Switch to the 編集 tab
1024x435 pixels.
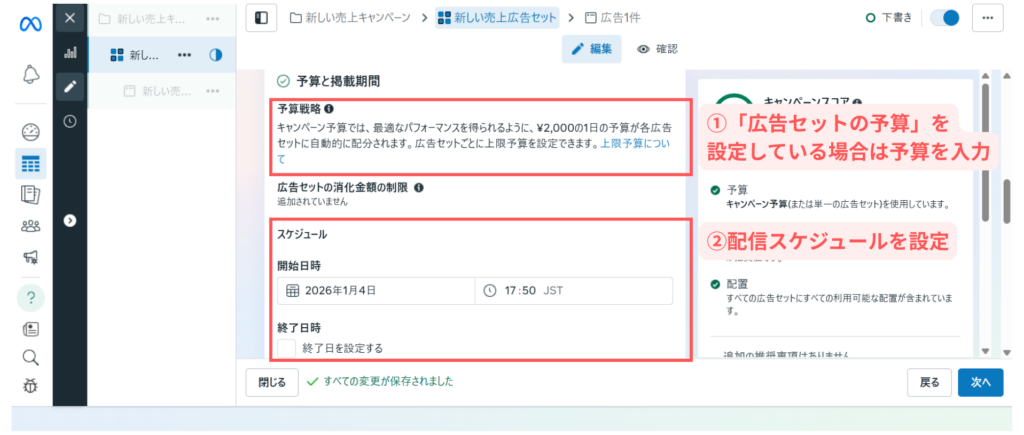pyautogui.click(x=591, y=49)
